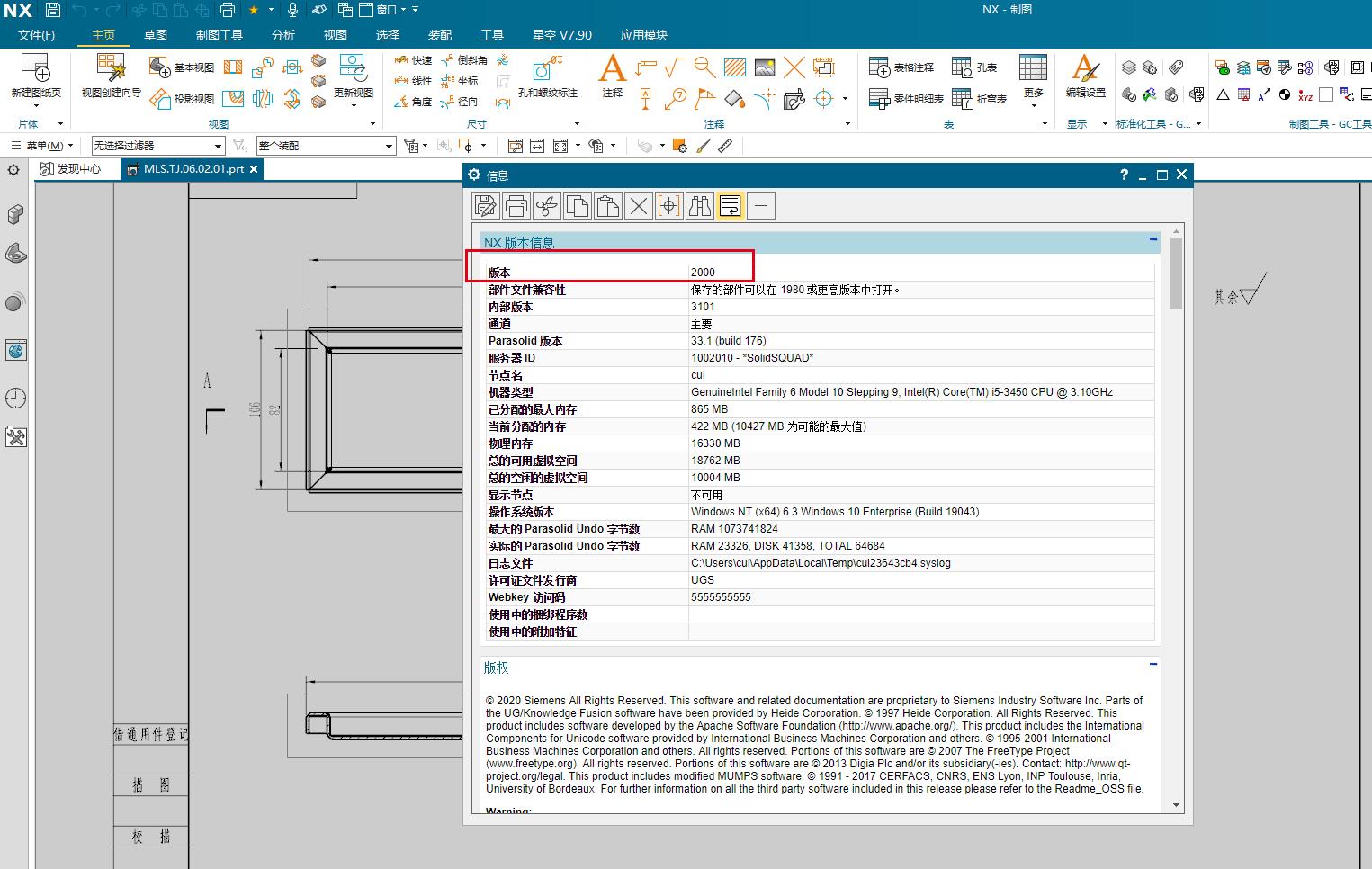Click the X delete icon in the 信息 toolbar
The width and height of the screenshot is (1372, 869).
tap(639, 206)
